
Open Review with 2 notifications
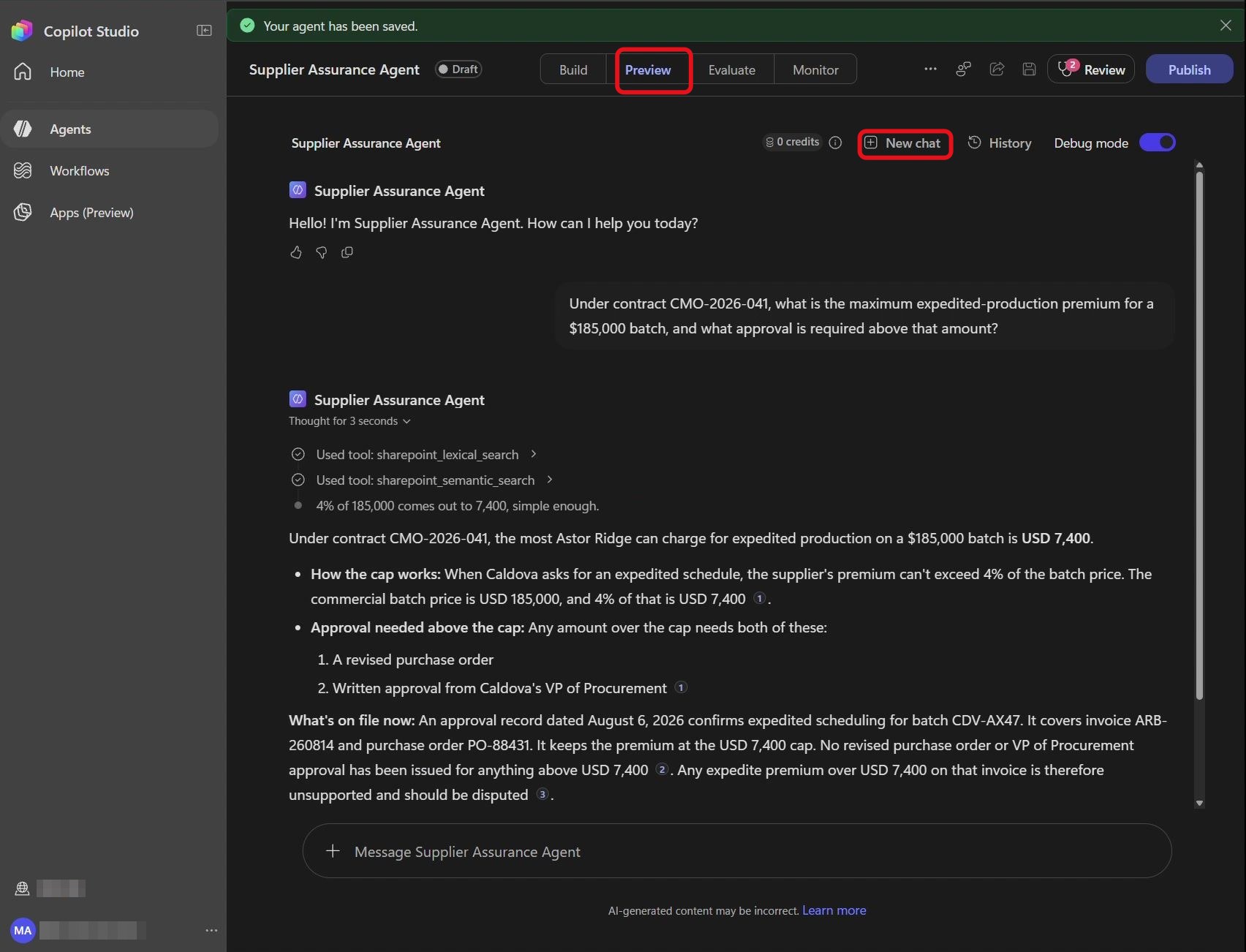click(1091, 69)
